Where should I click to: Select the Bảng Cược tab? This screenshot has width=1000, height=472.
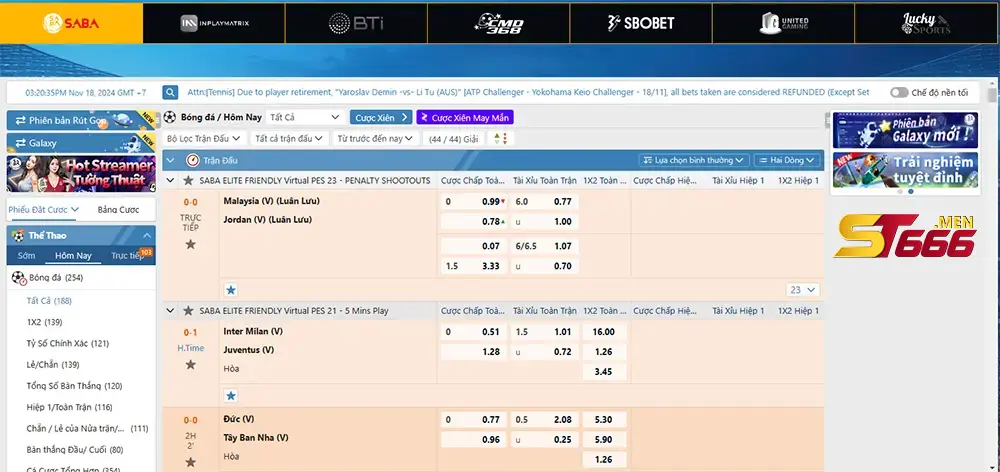(119, 209)
